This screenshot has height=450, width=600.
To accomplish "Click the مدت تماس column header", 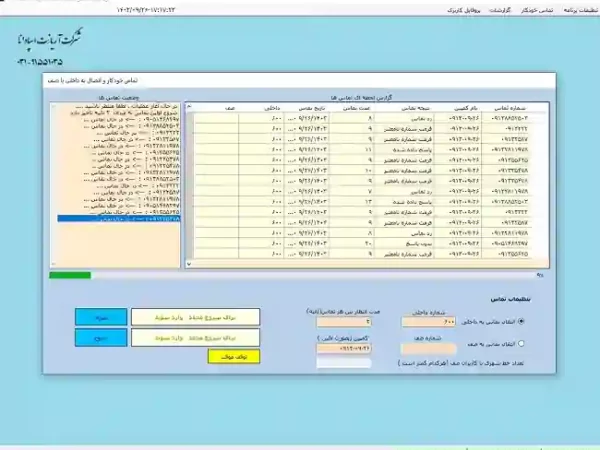I will (356, 108).
